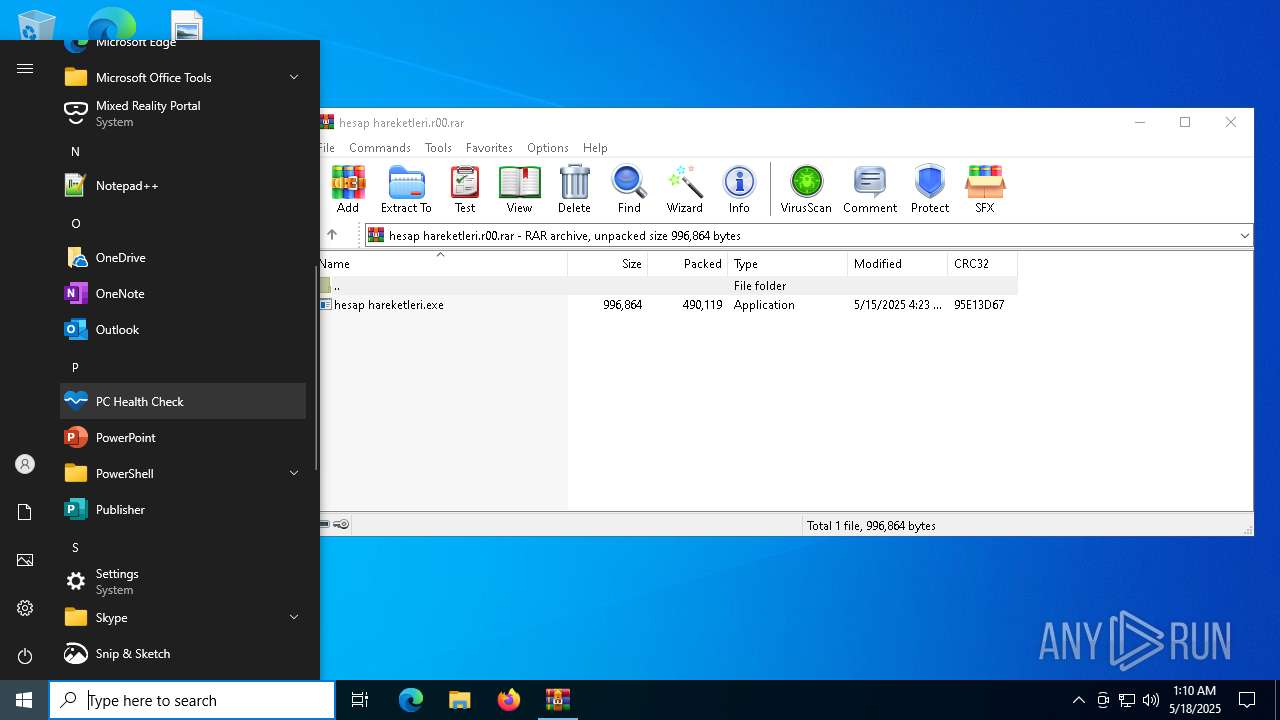Image resolution: width=1280 pixels, height=720 pixels.
Task: Sort by Size column header
Action: (x=608, y=264)
